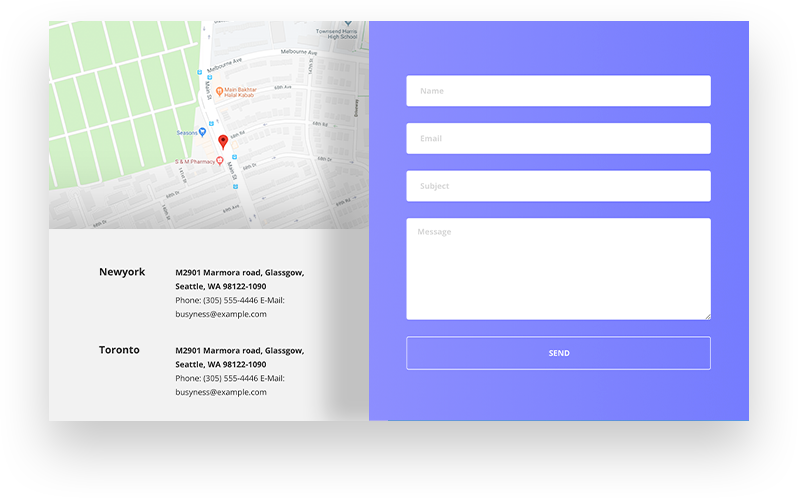Click inside the Message text area

[558, 269]
